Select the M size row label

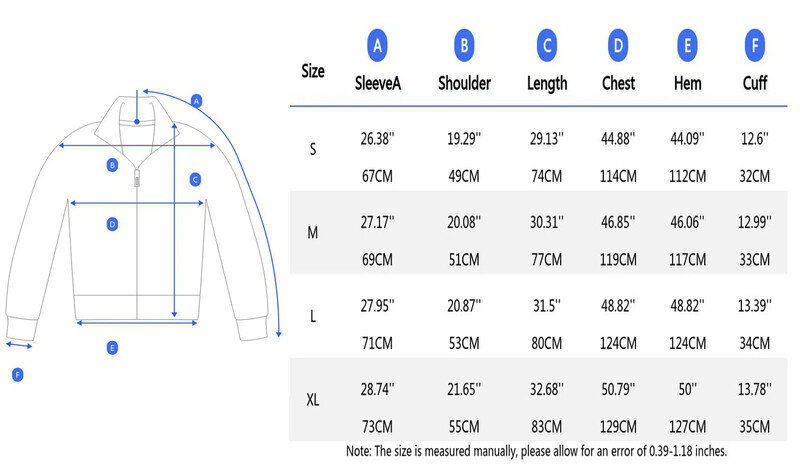click(x=313, y=233)
